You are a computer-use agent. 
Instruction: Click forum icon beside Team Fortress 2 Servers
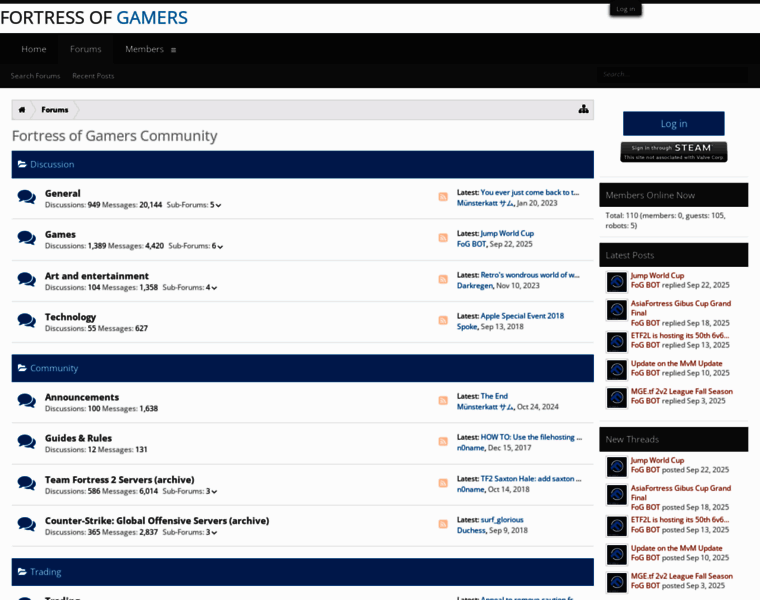pyautogui.click(x=26, y=483)
